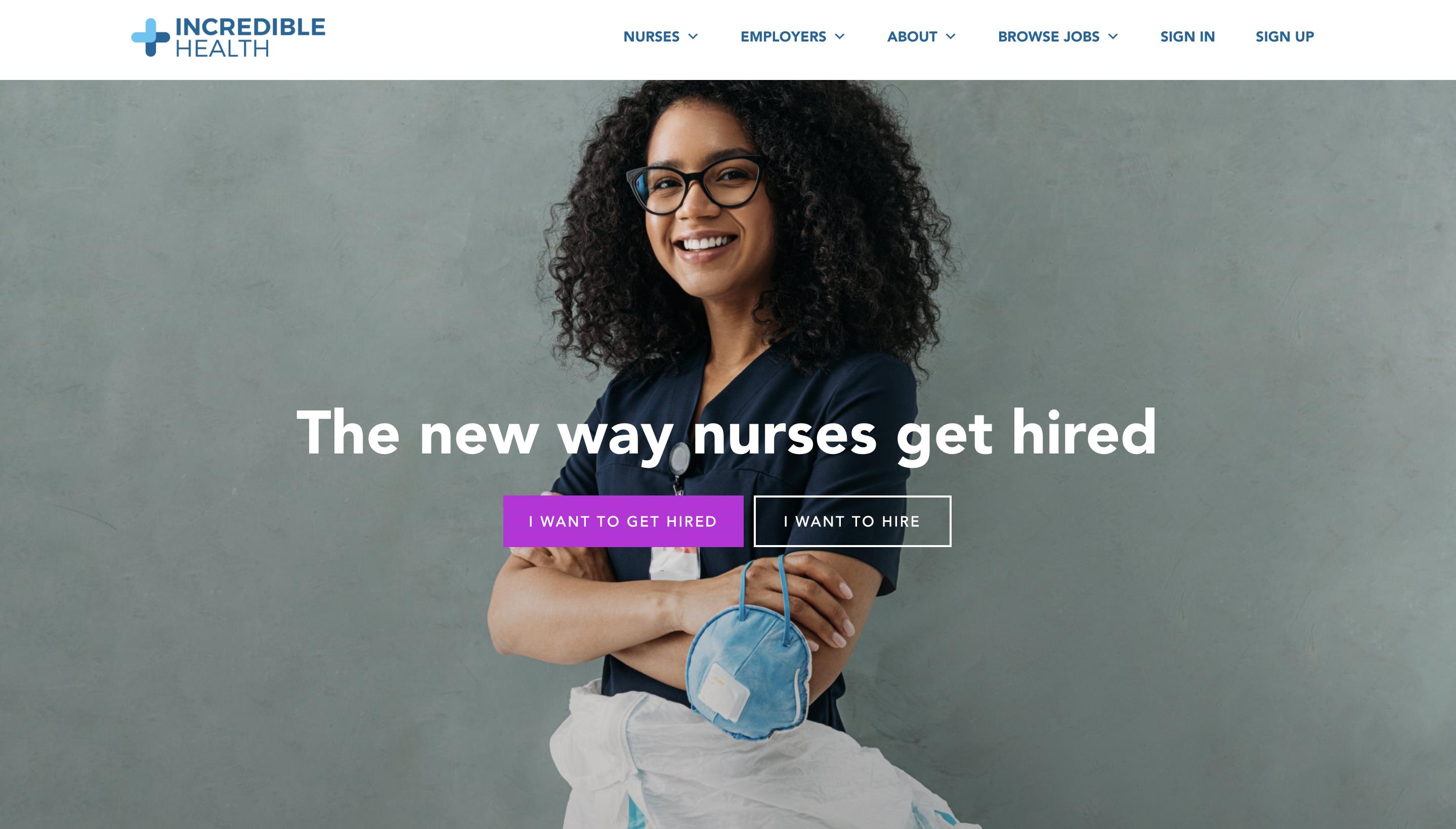Screen dimensions: 1456x829
Task: Expand the chevron next to NURSES
Action: (693, 37)
